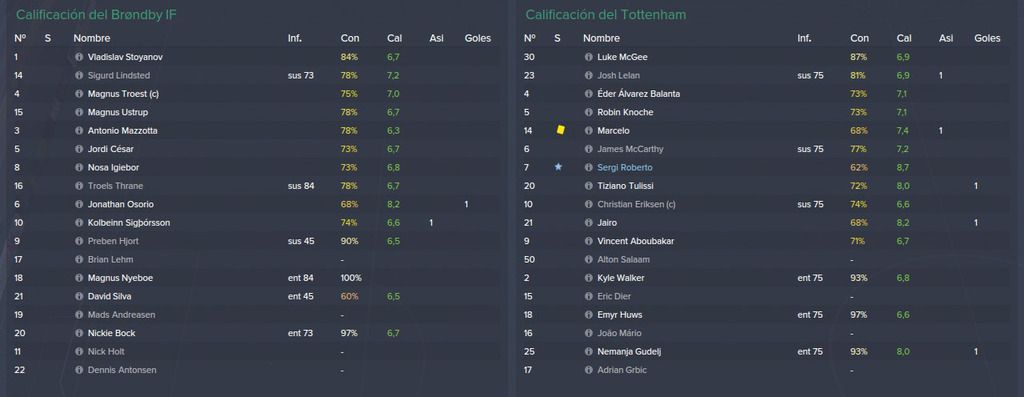
Task: Click info icon beside Luke McGee
Action: tap(588, 57)
